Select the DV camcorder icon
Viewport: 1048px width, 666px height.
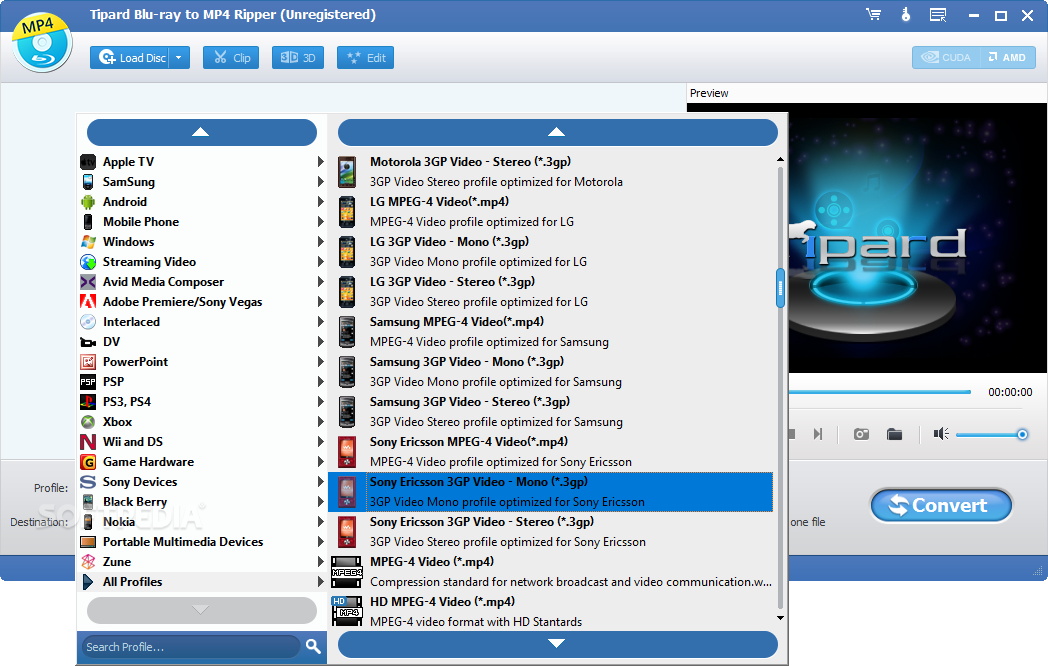(88, 342)
